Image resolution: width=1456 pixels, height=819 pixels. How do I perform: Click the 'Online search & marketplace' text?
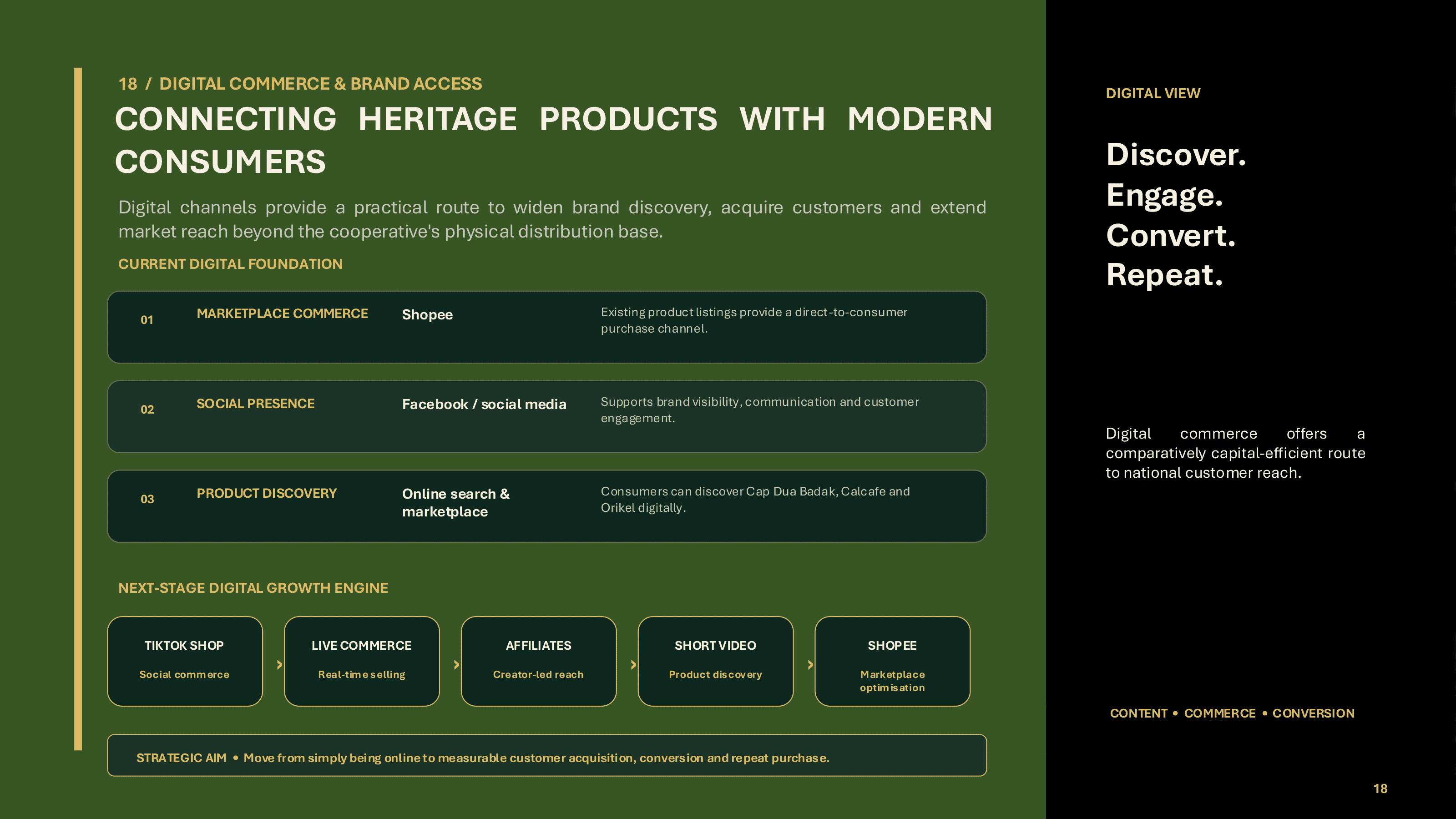point(455,502)
